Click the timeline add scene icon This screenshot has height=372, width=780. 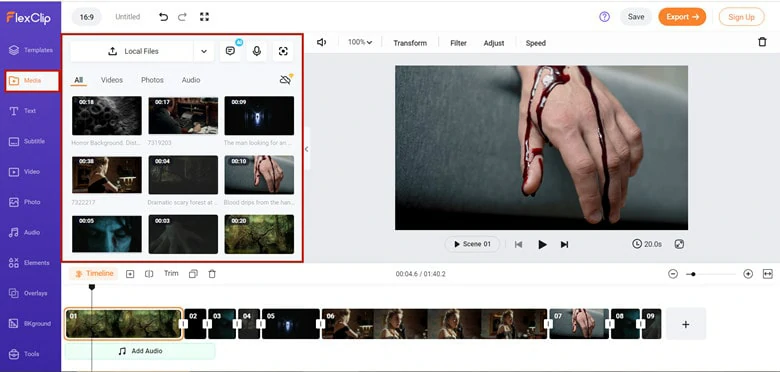coord(130,274)
